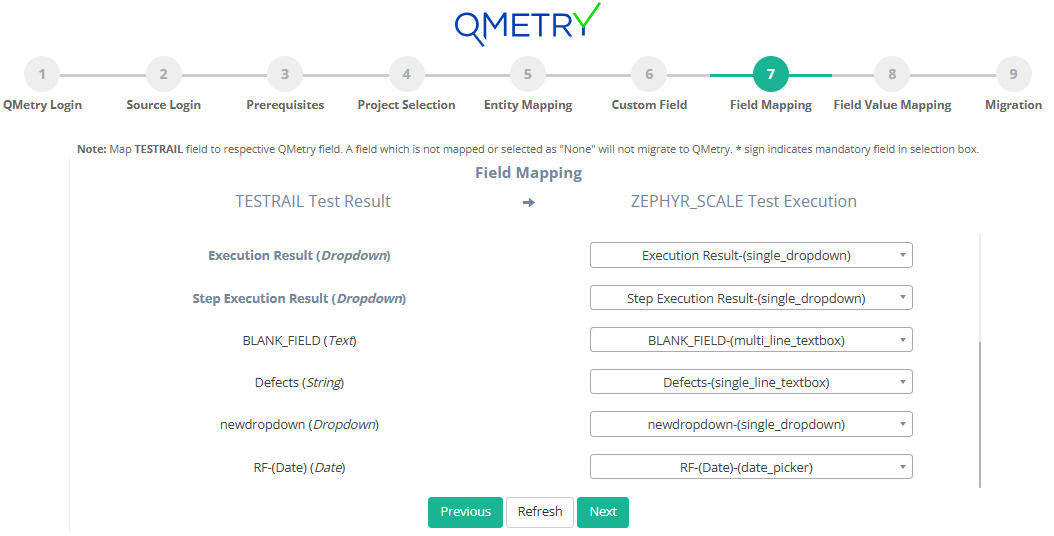
Task: Open the Entity Mapping step label
Action: [528, 105]
